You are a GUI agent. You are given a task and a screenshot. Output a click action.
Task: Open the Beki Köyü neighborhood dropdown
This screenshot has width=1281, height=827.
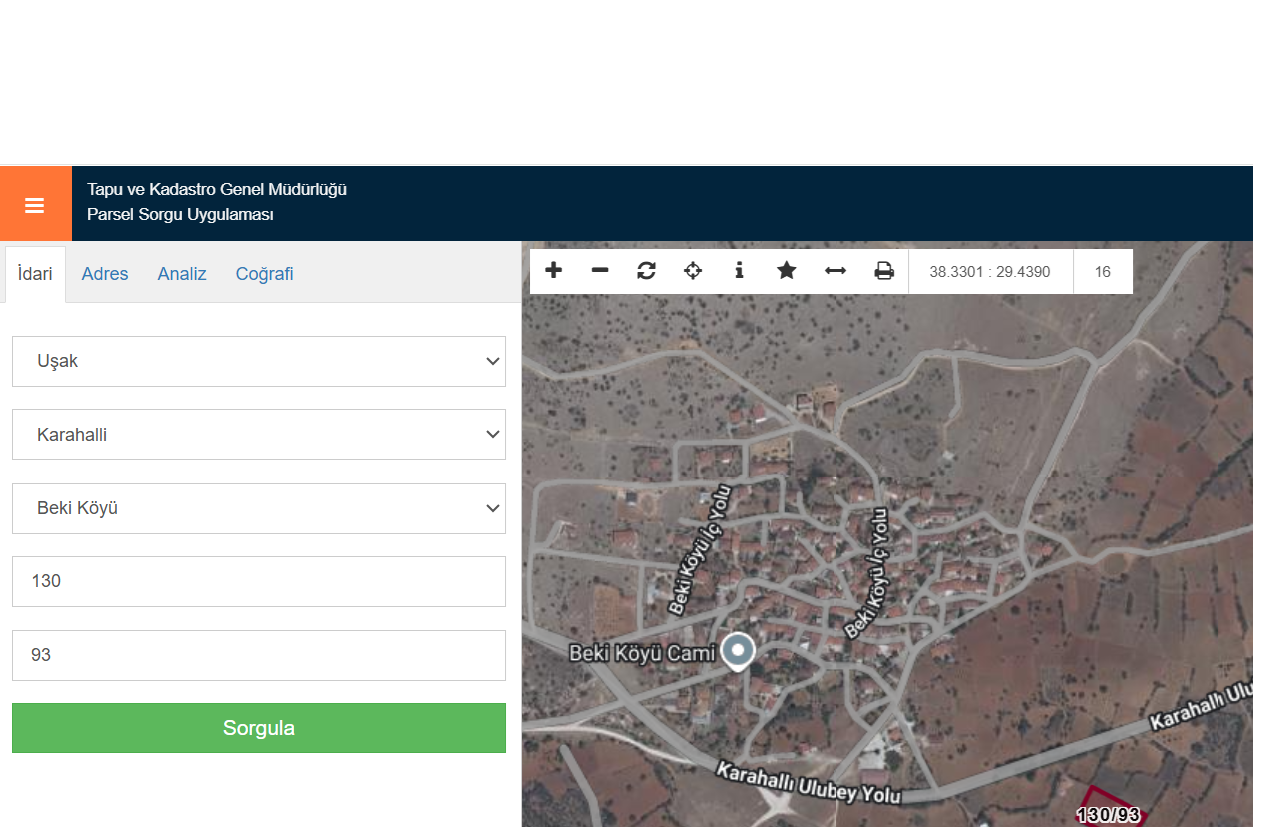(259, 508)
